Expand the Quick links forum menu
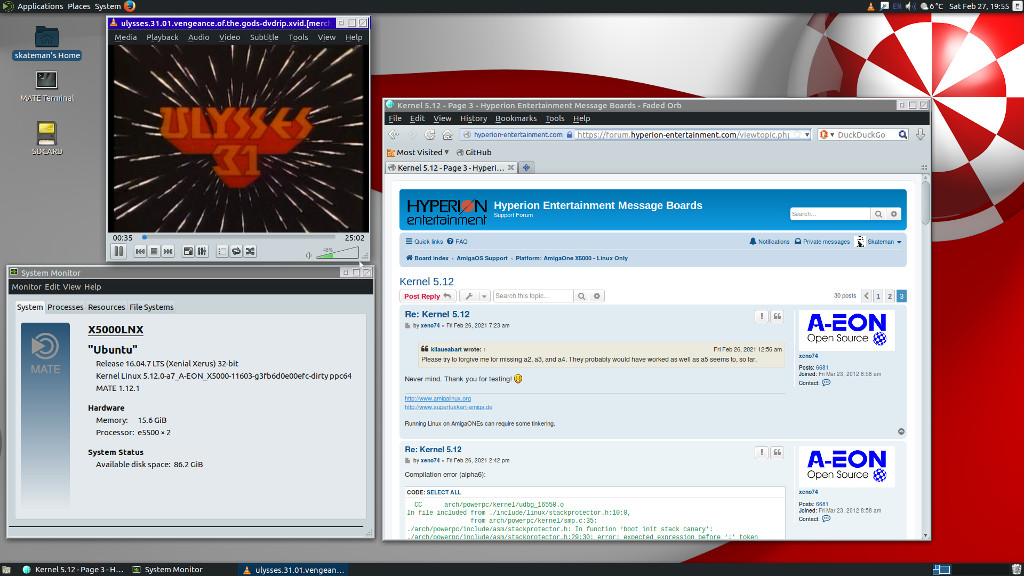Viewport: 1024px width, 576px height. tap(424, 242)
